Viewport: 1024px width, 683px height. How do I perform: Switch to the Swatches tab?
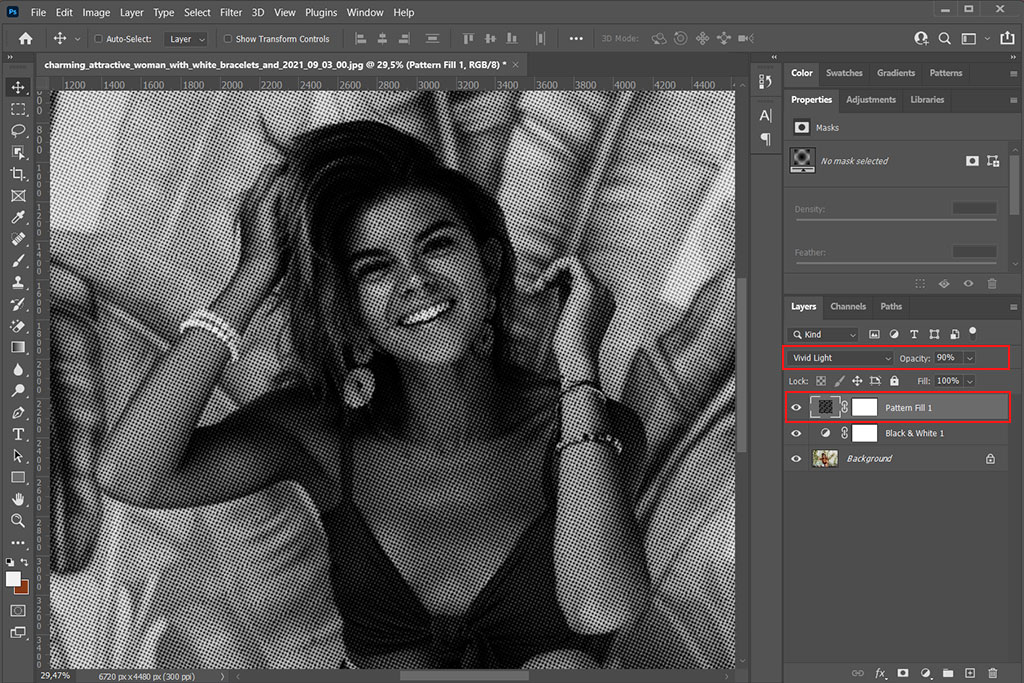pos(844,72)
